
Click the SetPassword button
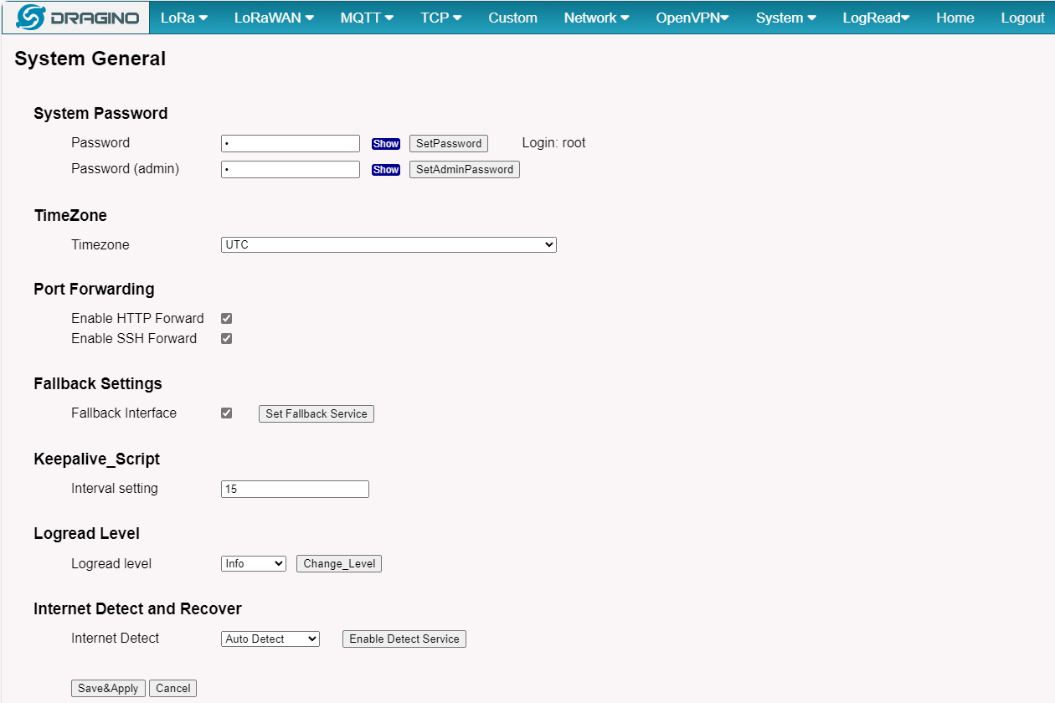[x=449, y=143]
